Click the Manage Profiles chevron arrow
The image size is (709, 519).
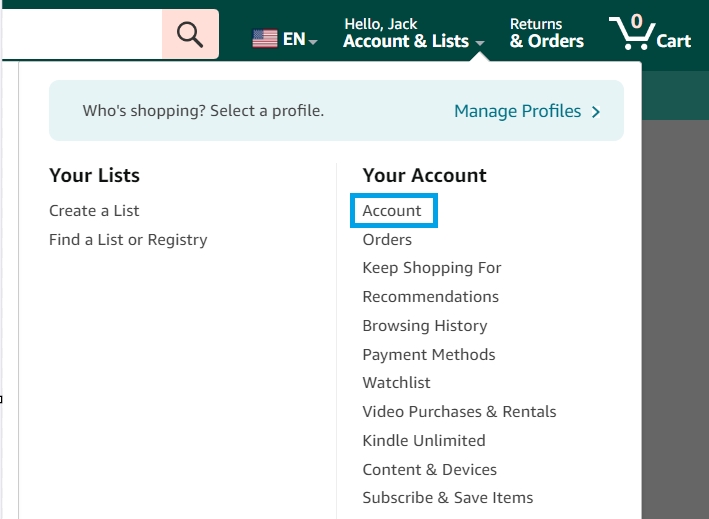(596, 111)
